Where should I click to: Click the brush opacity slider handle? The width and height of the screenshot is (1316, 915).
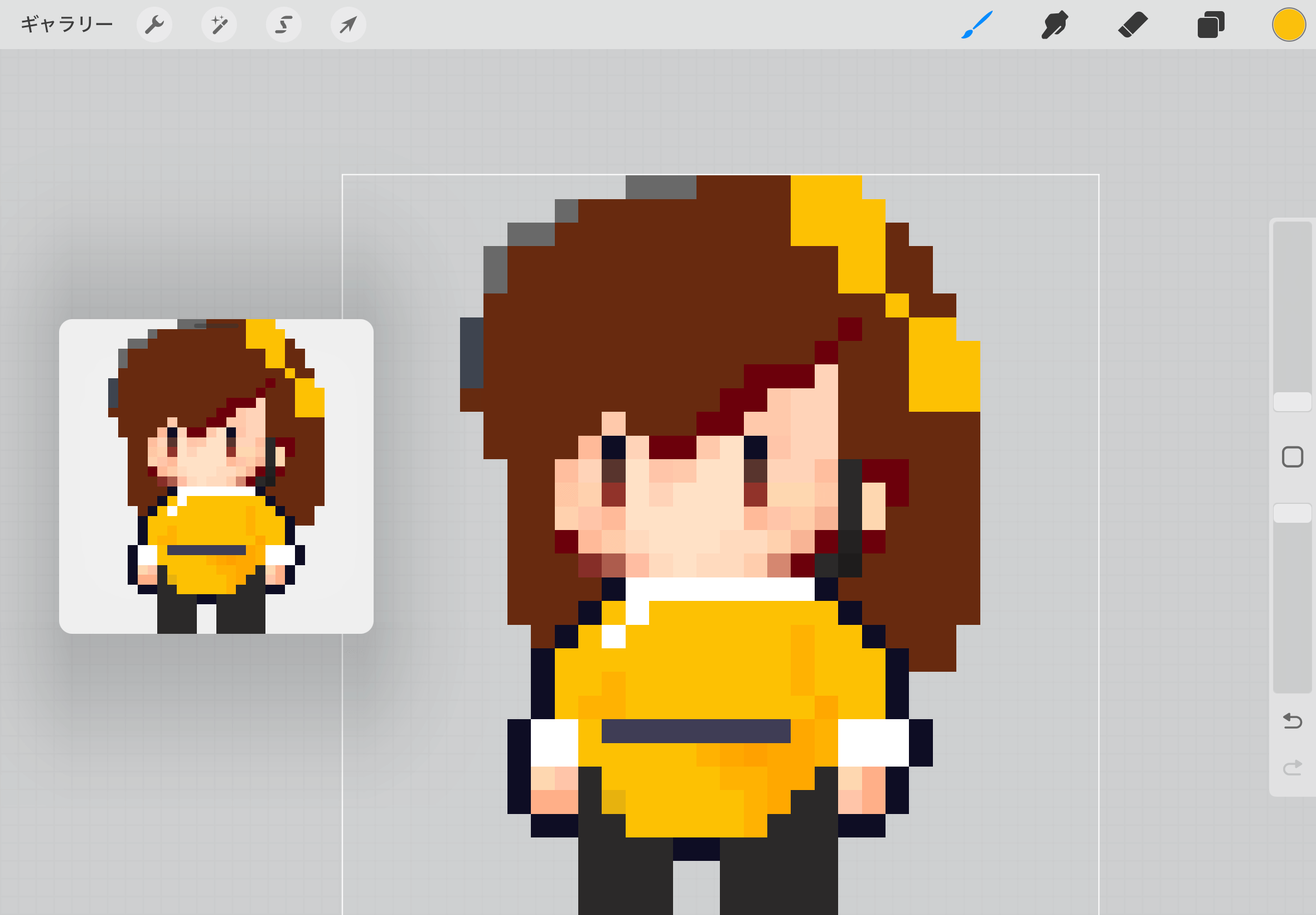point(1293,513)
